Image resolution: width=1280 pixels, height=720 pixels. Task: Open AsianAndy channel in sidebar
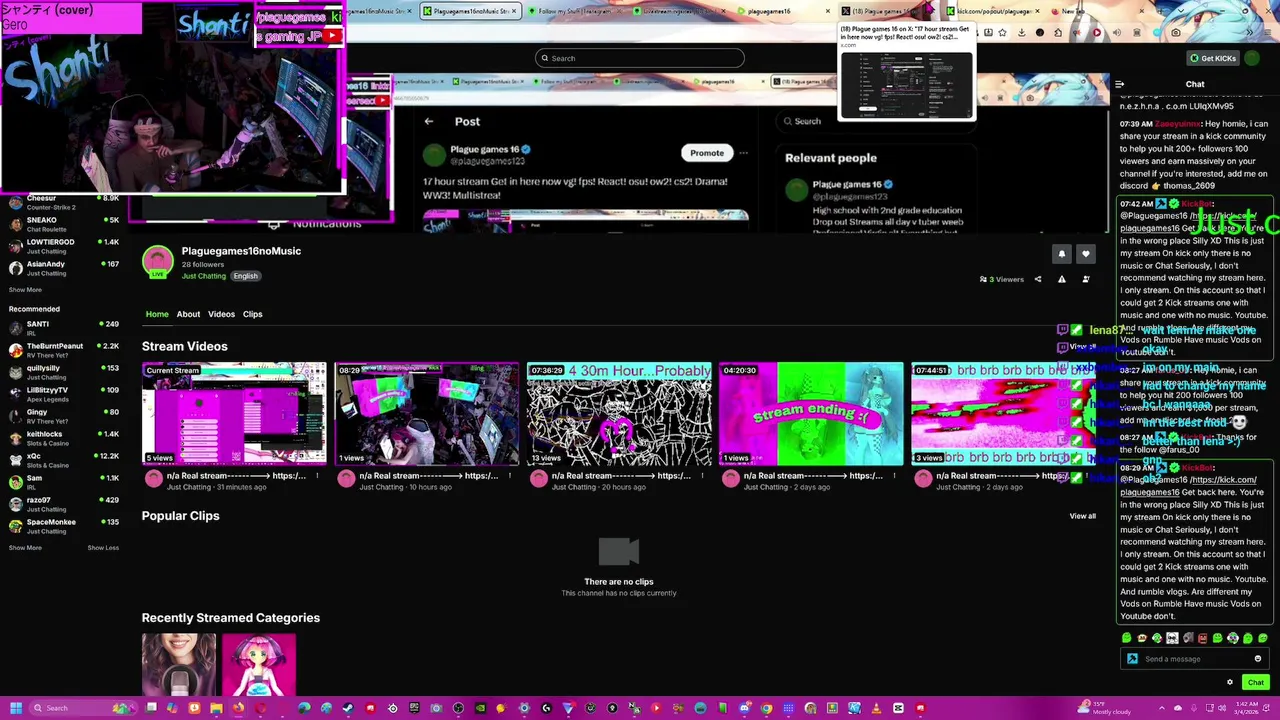click(x=62, y=268)
